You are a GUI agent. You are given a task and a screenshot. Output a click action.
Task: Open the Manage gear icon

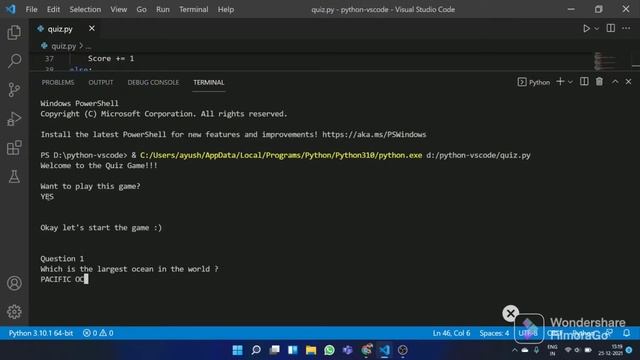click(14, 311)
